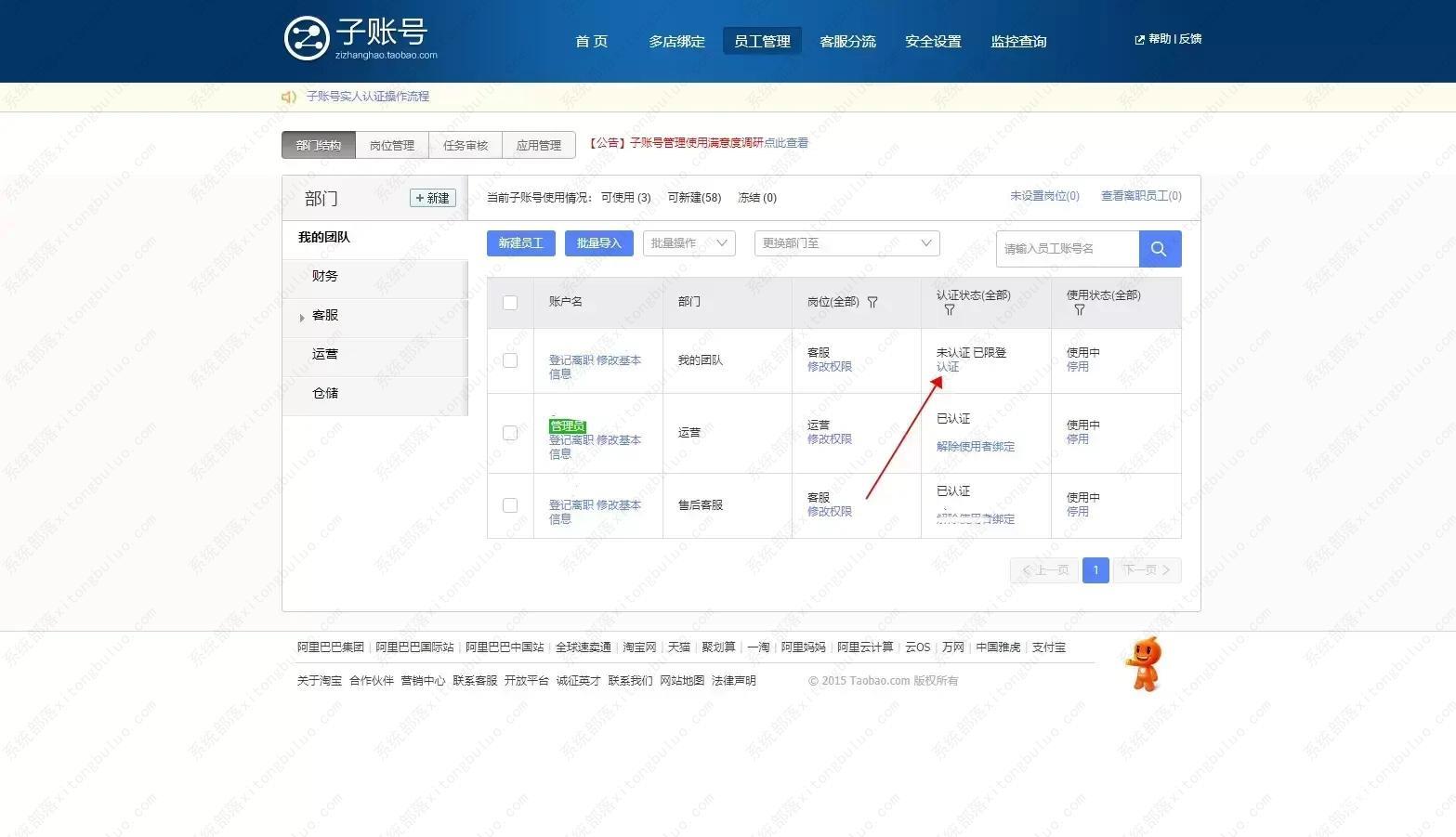Open the 联系客服 footer link
The height and width of the screenshot is (837, 1456).
pos(475,681)
